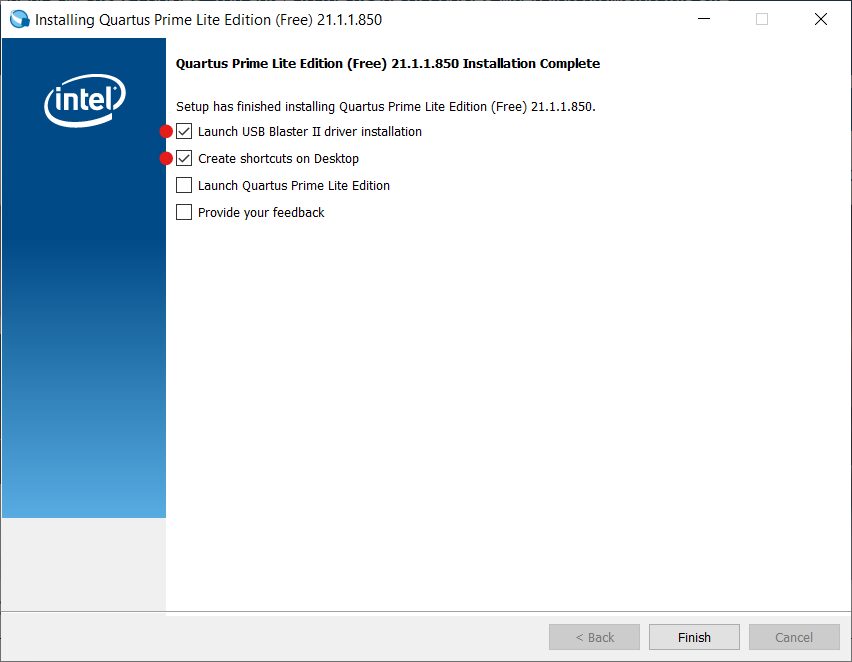
Task: Click the installer icon in title bar
Action: [x=20, y=20]
